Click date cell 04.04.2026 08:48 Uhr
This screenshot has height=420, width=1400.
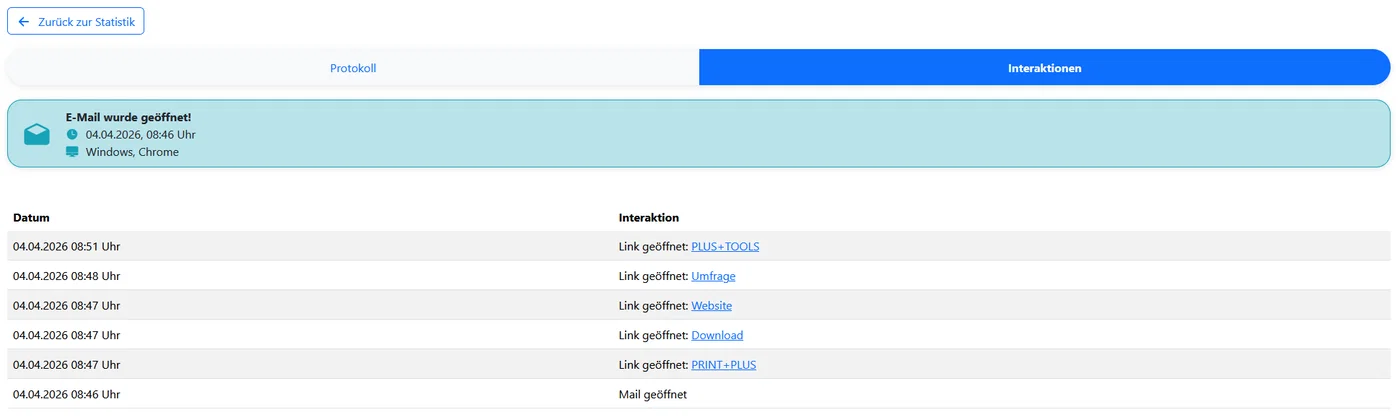[x=66, y=276]
